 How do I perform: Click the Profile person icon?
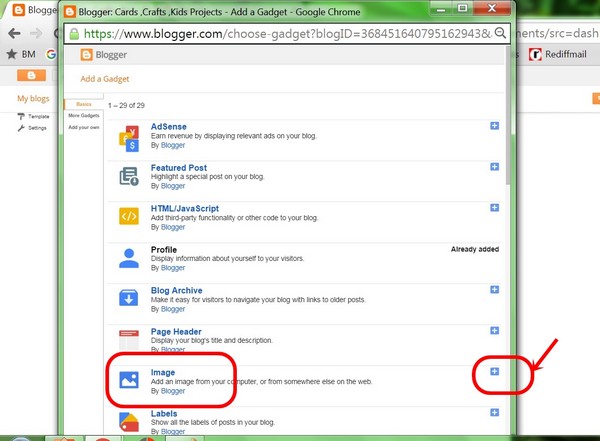129,258
